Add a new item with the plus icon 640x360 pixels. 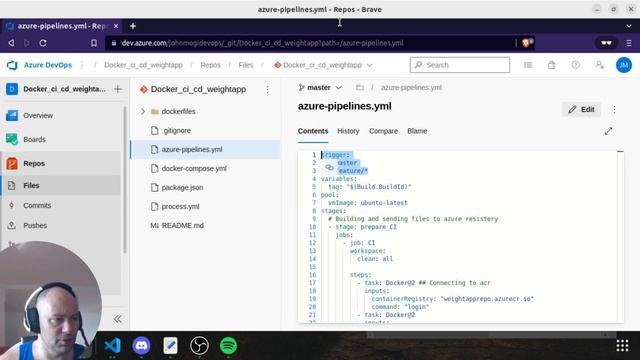tap(118, 89)
